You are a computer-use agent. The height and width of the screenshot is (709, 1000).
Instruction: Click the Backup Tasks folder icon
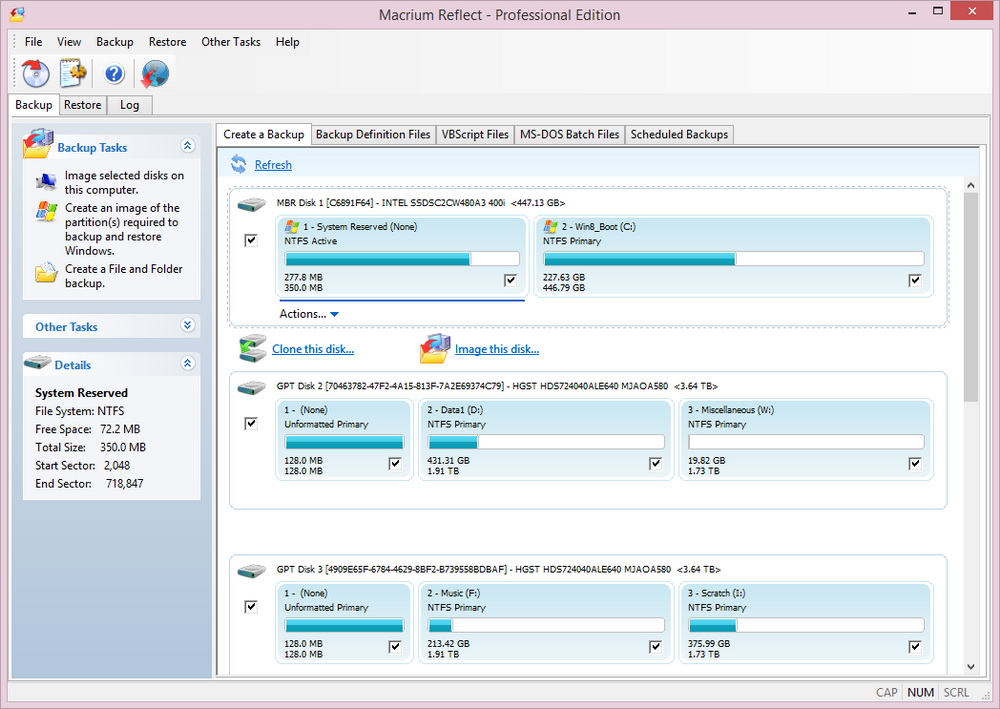(x=38, y=143)
